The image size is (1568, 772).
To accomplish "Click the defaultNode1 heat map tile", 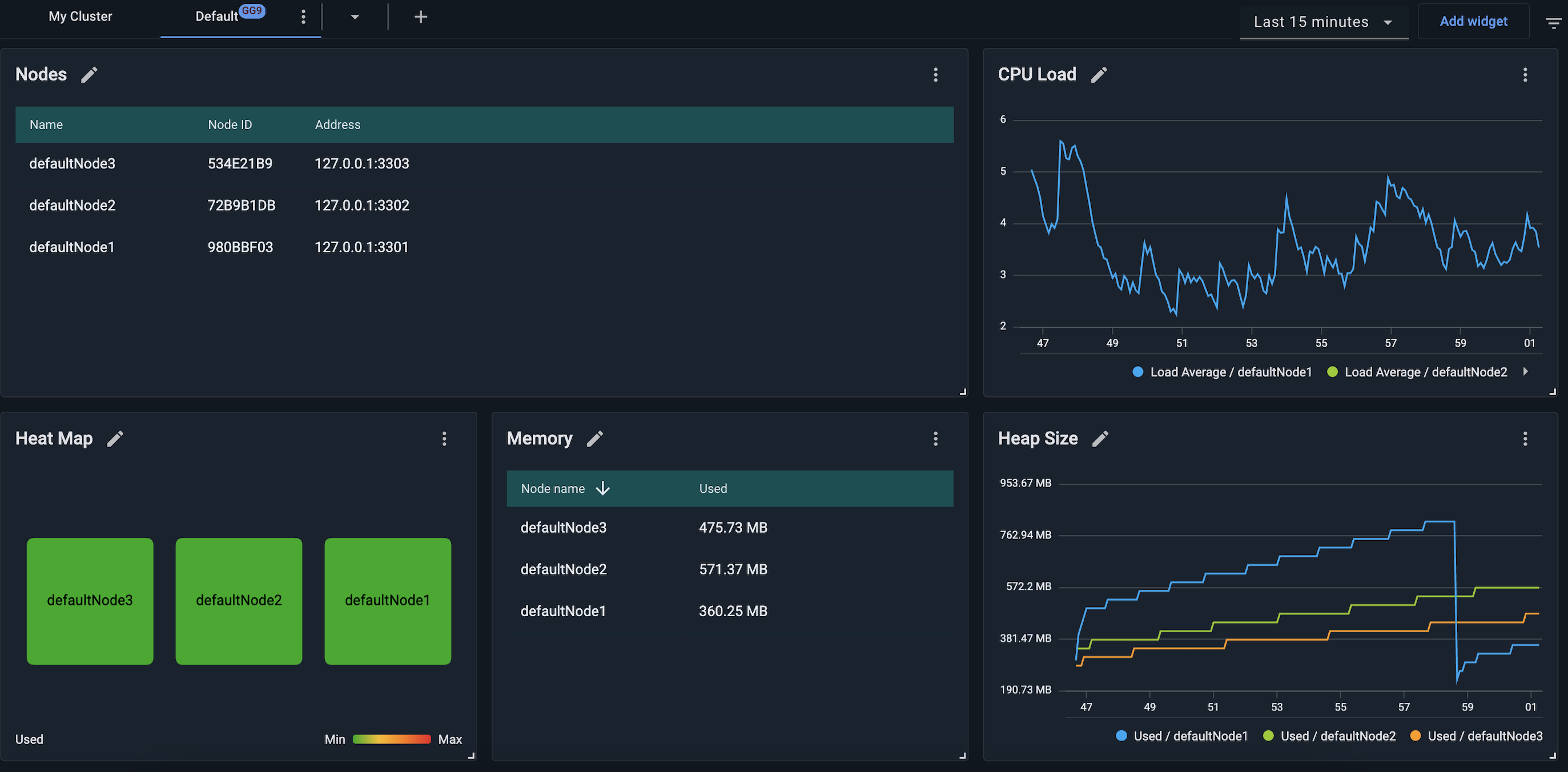I will pos(388,601).
